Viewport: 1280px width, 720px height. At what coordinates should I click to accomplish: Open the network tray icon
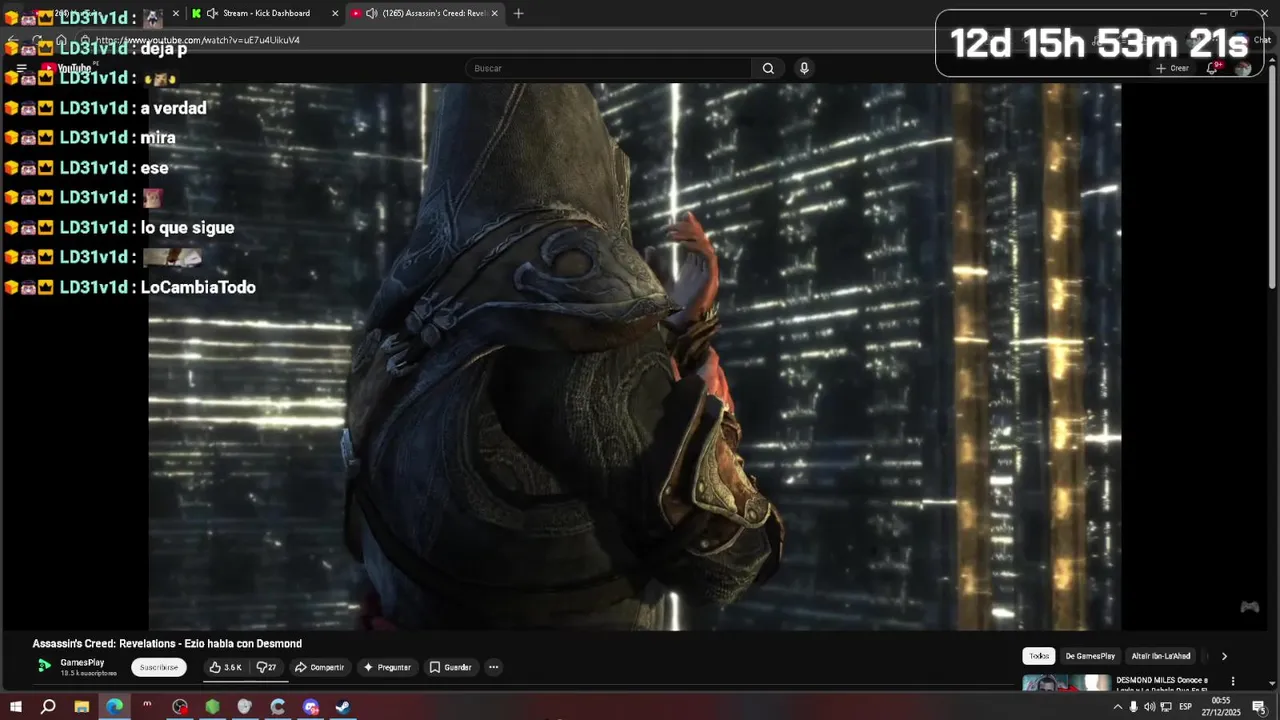[1166, 707]
